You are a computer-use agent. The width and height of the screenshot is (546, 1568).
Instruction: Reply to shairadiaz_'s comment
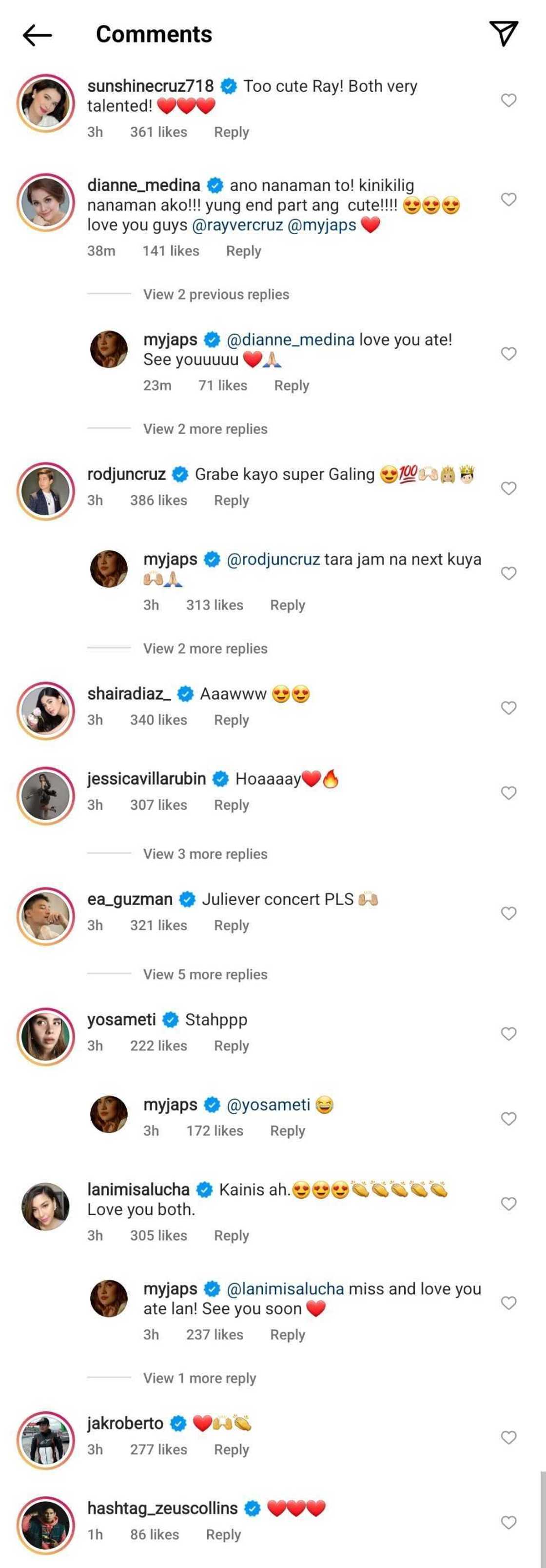[x=231, y=720]
